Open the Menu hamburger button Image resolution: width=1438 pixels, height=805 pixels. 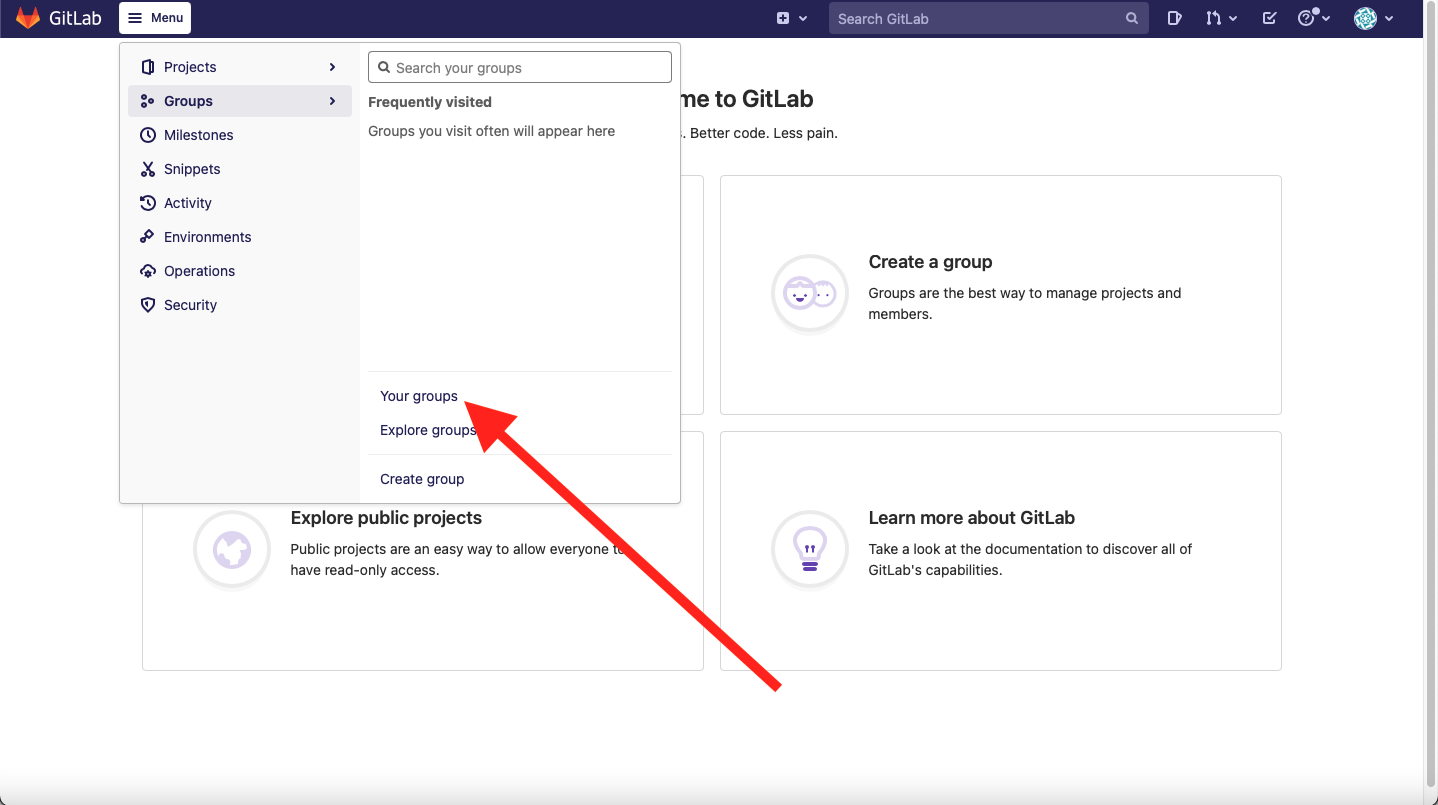[155, 18]
